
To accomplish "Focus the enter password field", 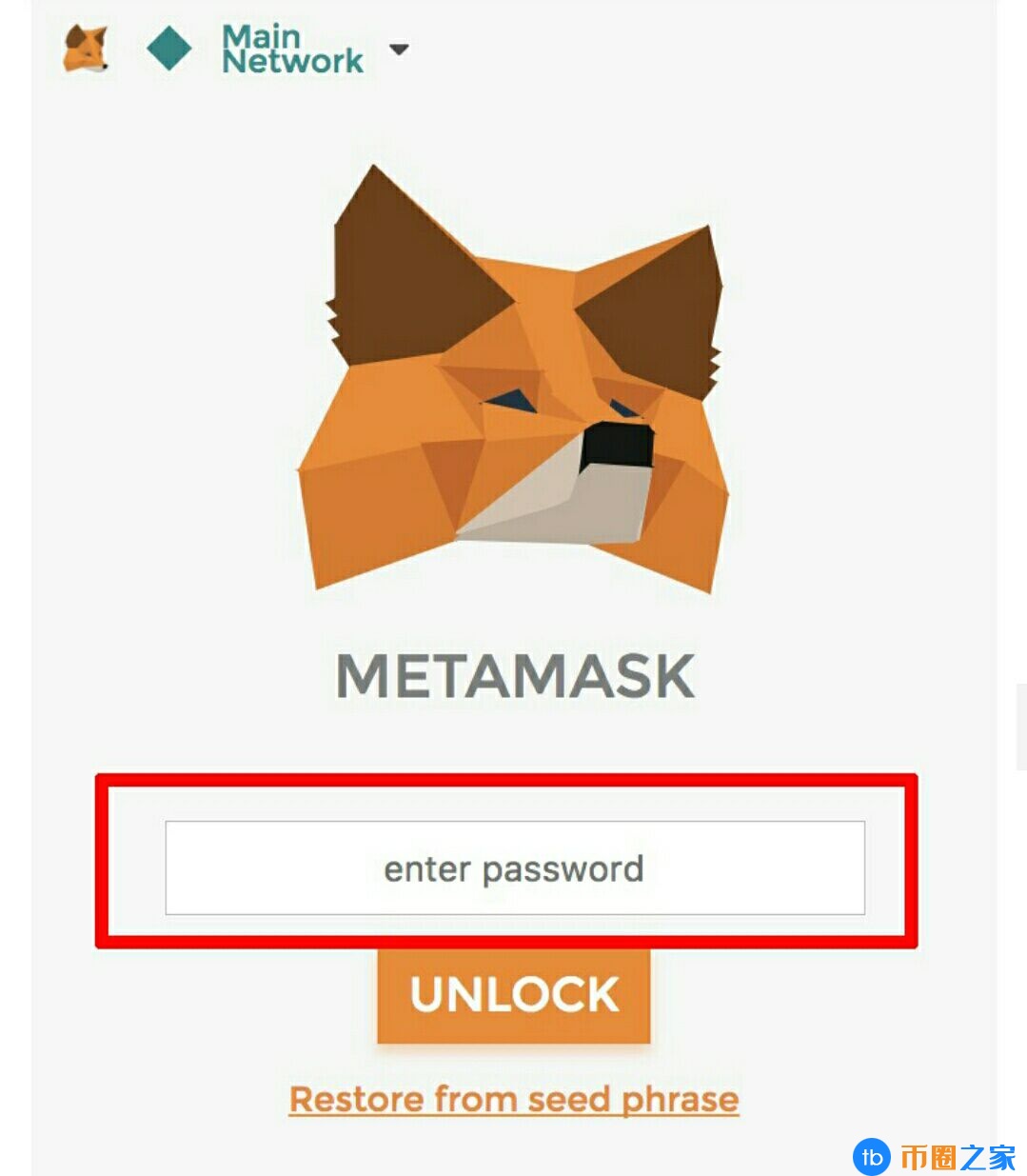I will coord(515,867).
